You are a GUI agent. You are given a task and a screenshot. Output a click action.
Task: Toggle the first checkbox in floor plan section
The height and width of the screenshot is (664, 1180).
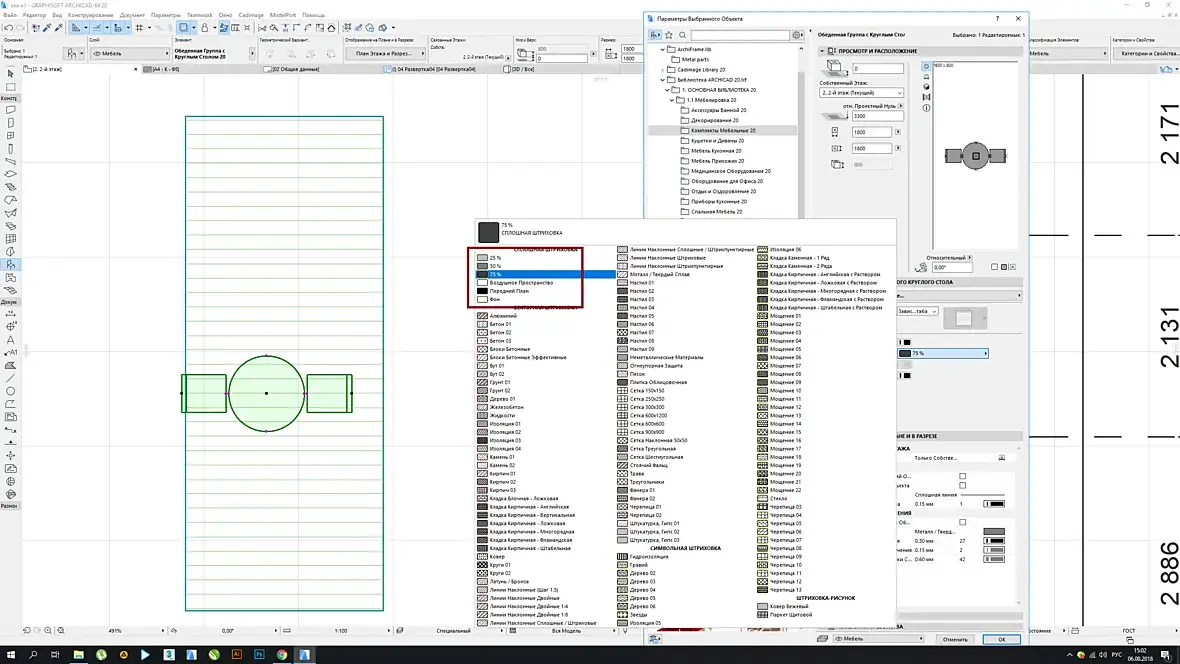coord(962,476)
